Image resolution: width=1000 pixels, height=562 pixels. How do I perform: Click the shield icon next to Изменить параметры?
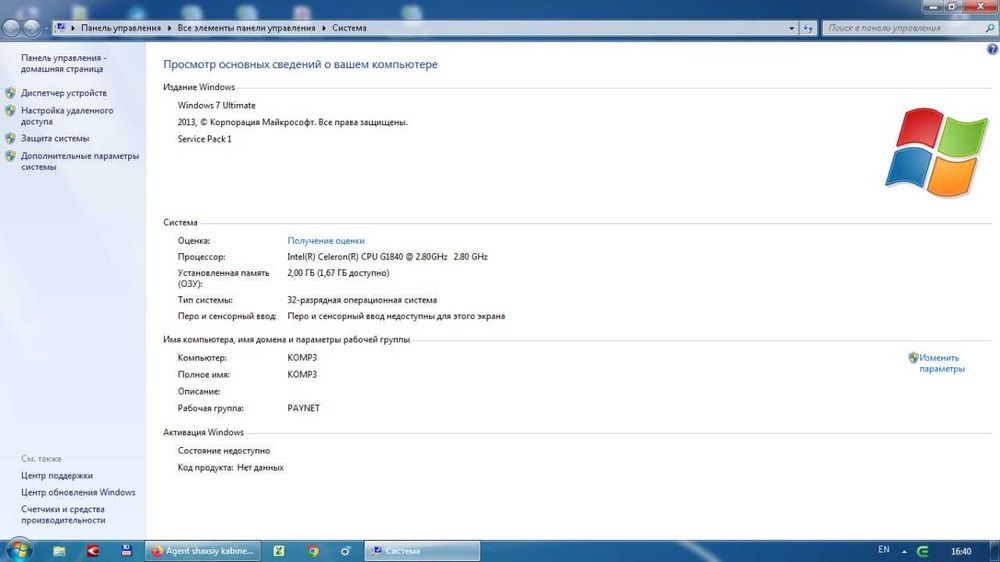[x=913, y=358]
